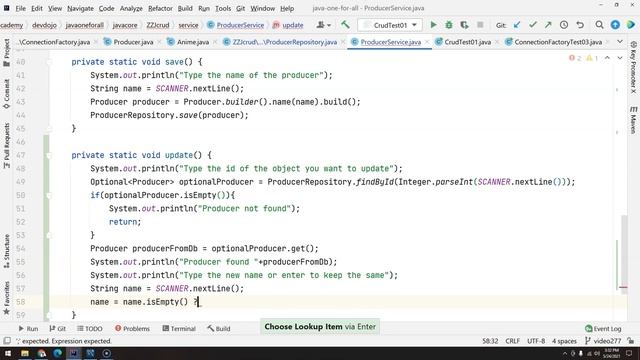Image resolution: width=640 pixels, height=360 pixels.
Task: Switch to the ConnectionFactoryTest03.java tab
Action: (x=558, y=42)
